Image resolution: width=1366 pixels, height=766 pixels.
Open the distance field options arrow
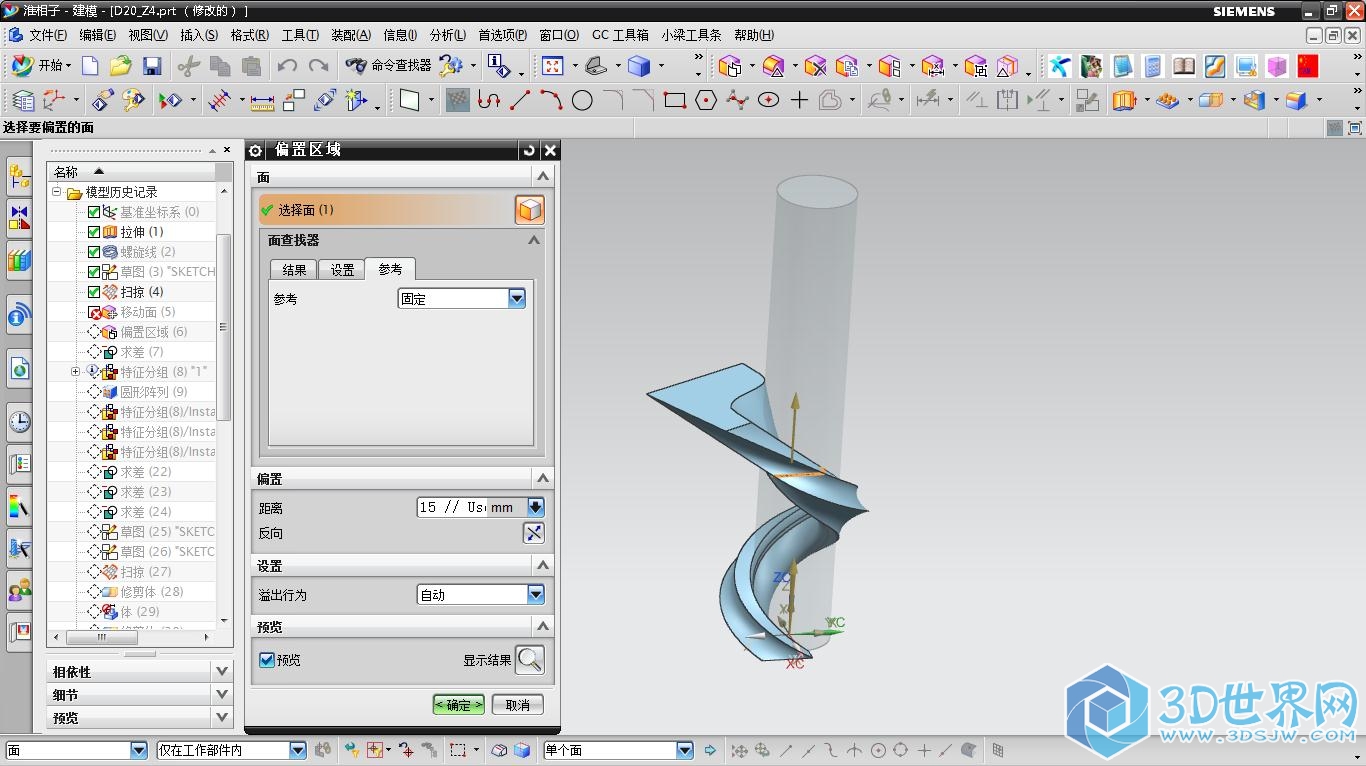(536, 507)
